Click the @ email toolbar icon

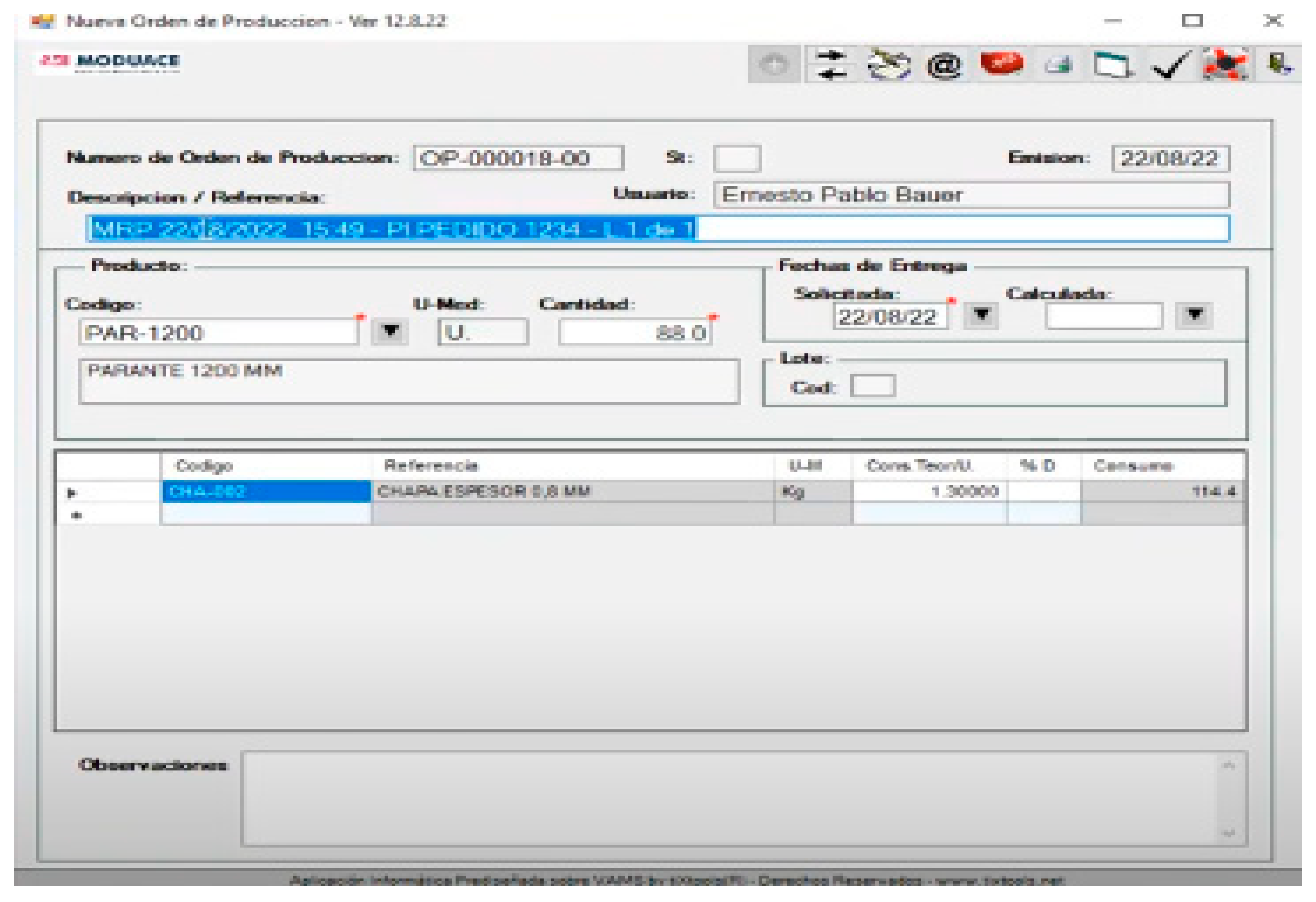pos(944,65)
